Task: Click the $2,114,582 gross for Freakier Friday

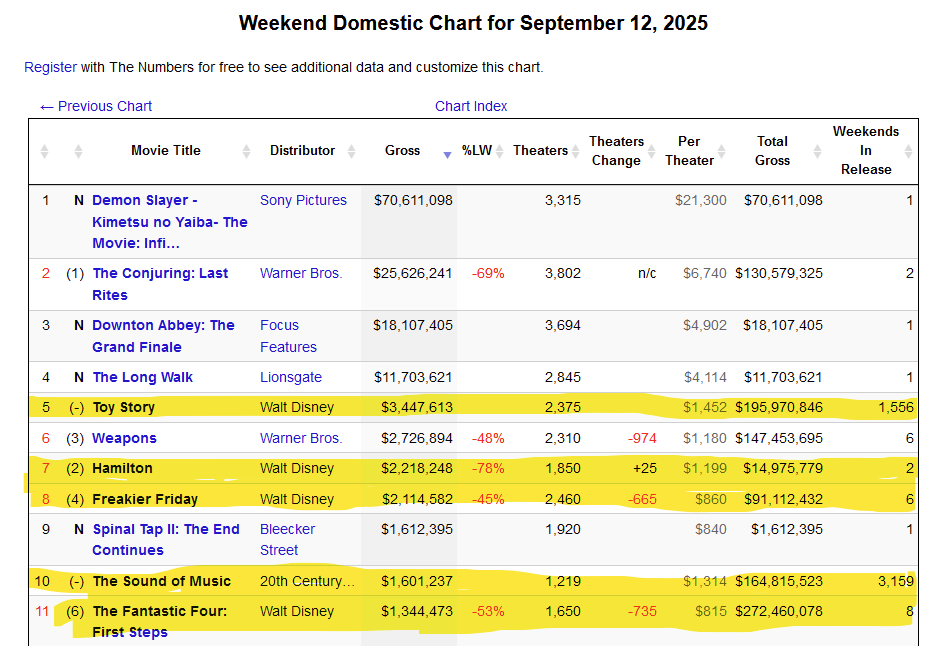Action: coord(417,499)
